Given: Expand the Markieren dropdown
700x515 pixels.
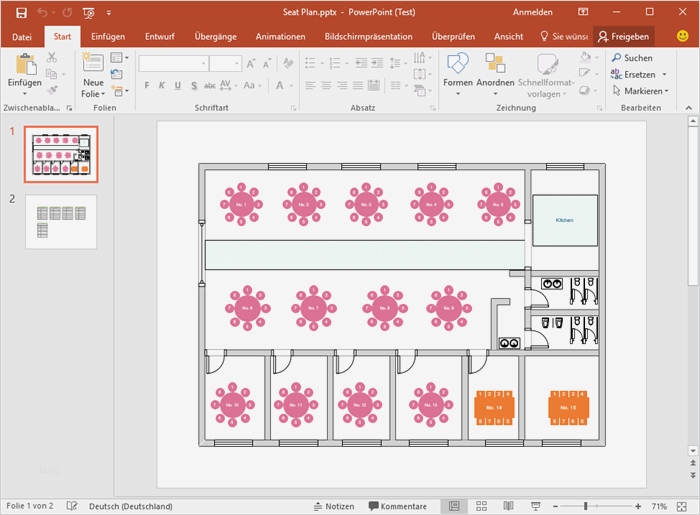Looking at the screenshot, I should [666, 91].
